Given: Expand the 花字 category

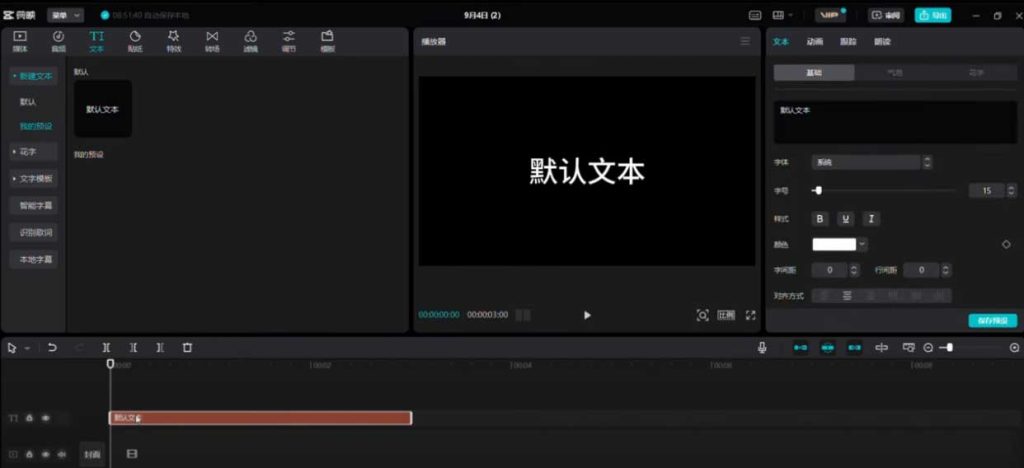Looking at the screenshot, I should (33, 151).
